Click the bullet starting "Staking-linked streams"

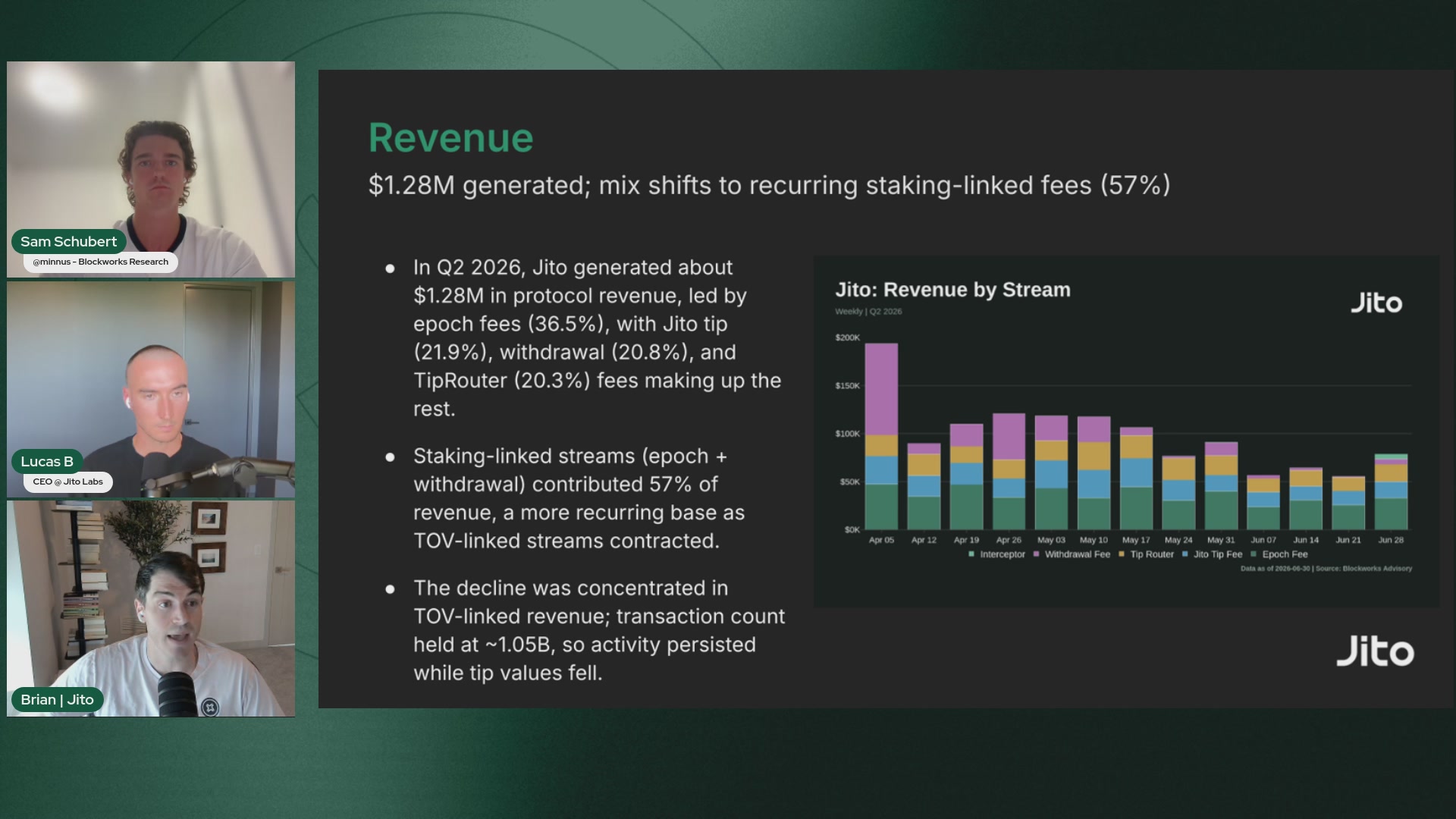pyautogui.click(x=580, y=498)
